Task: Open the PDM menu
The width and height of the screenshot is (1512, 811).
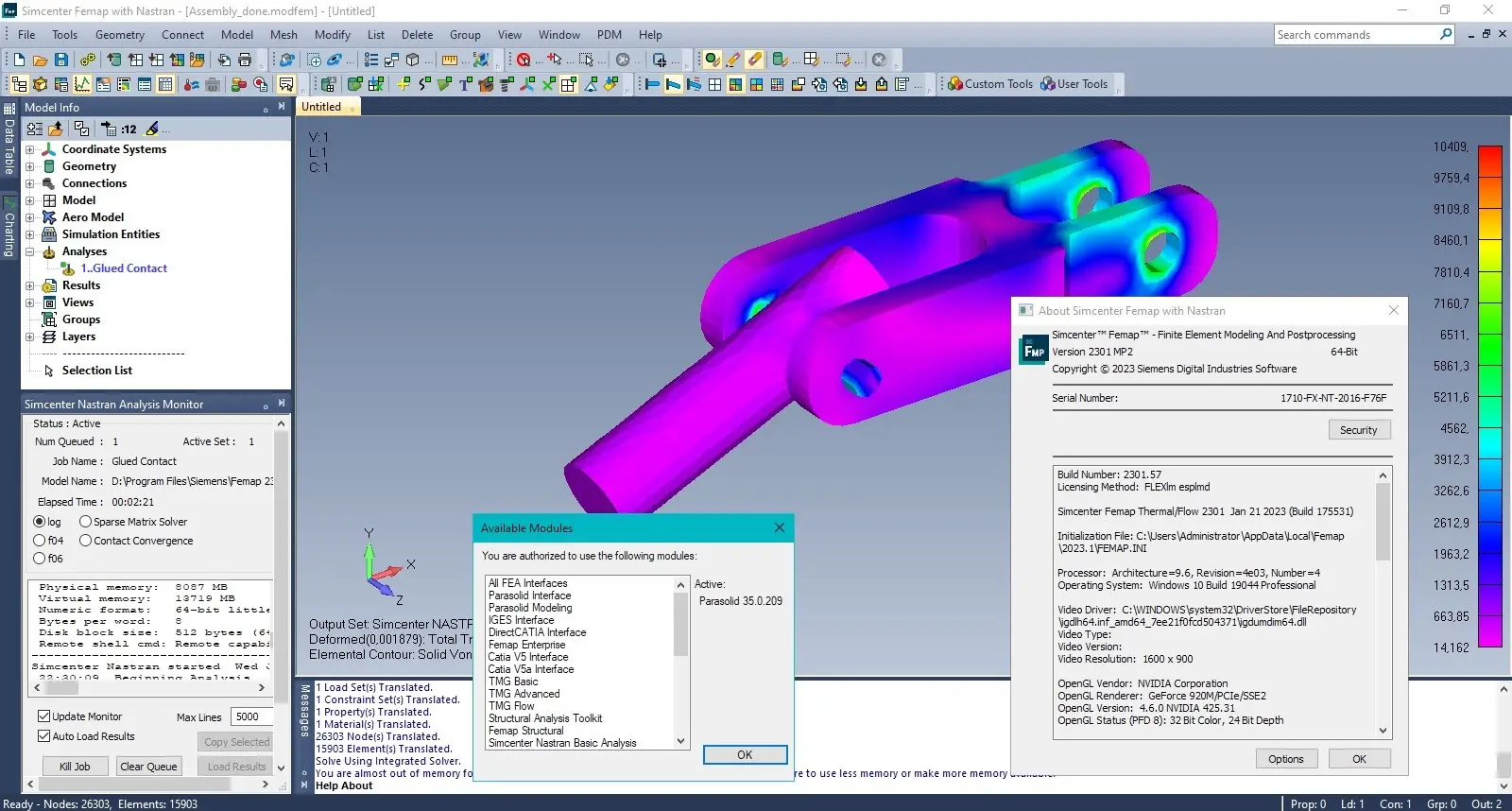Action: tap(610, 35)
